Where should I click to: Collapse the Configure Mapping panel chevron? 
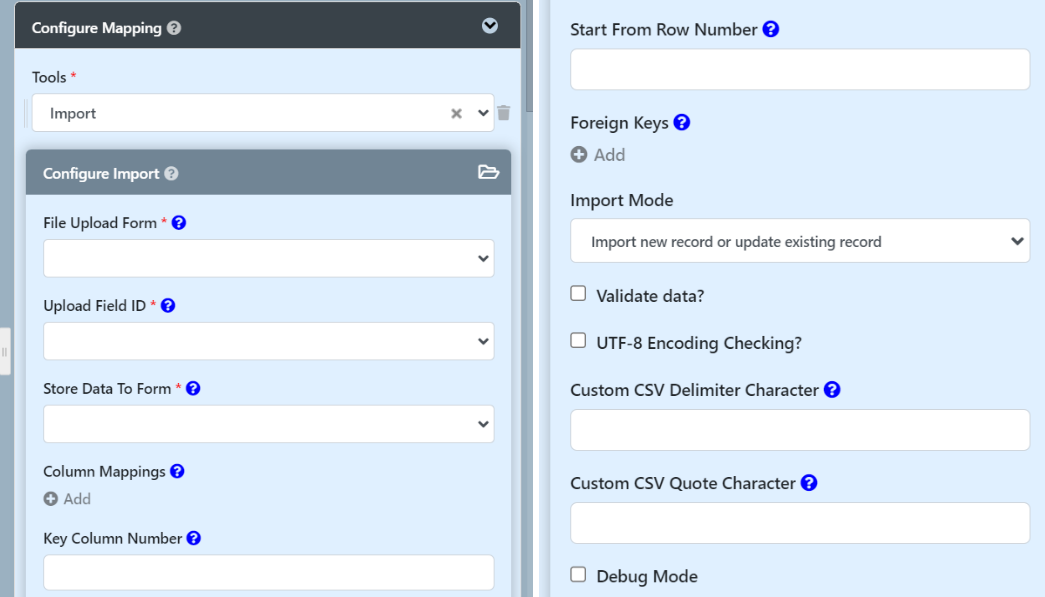coord(490,26)
